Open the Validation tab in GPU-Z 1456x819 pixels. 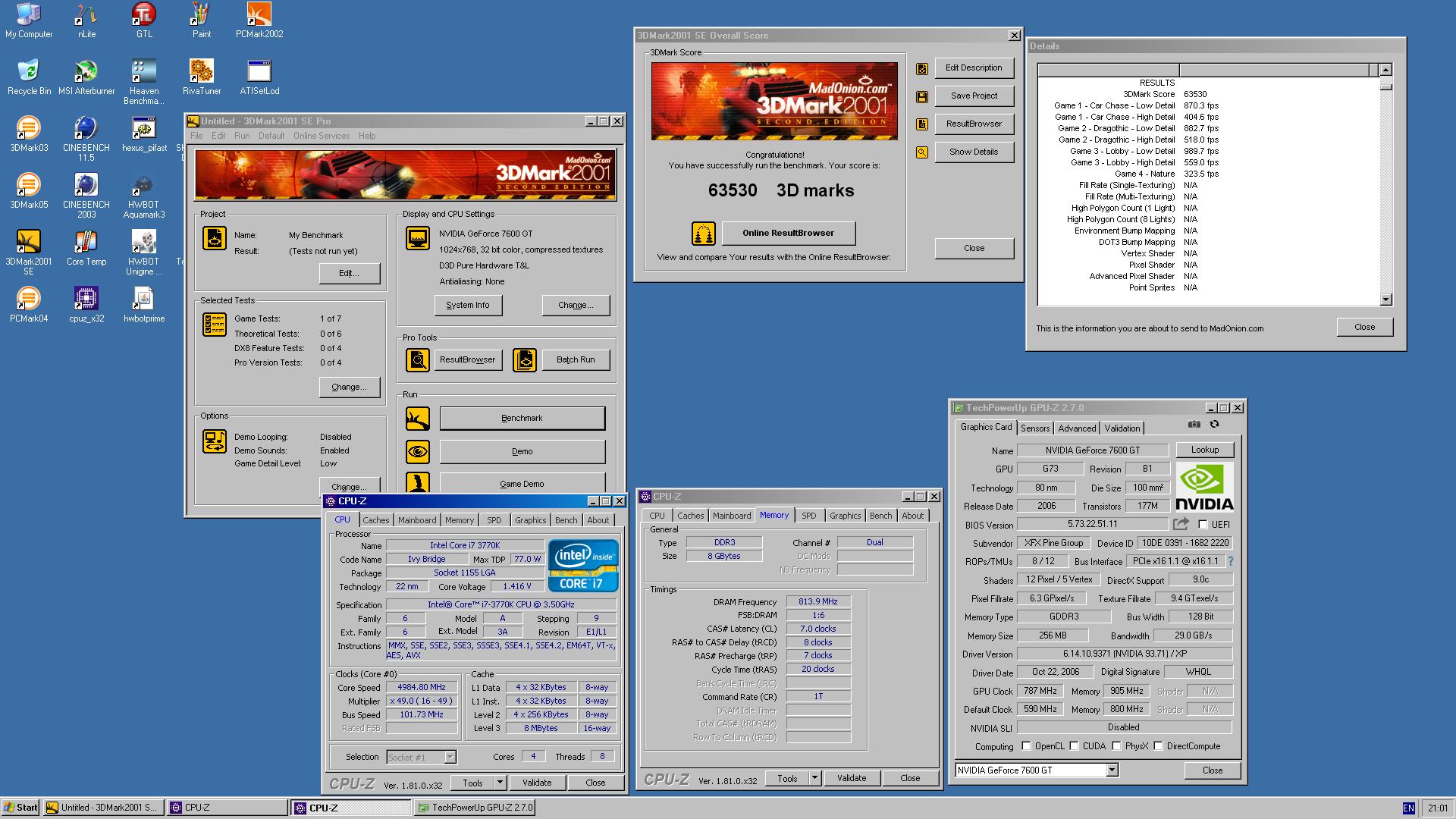1122,428
